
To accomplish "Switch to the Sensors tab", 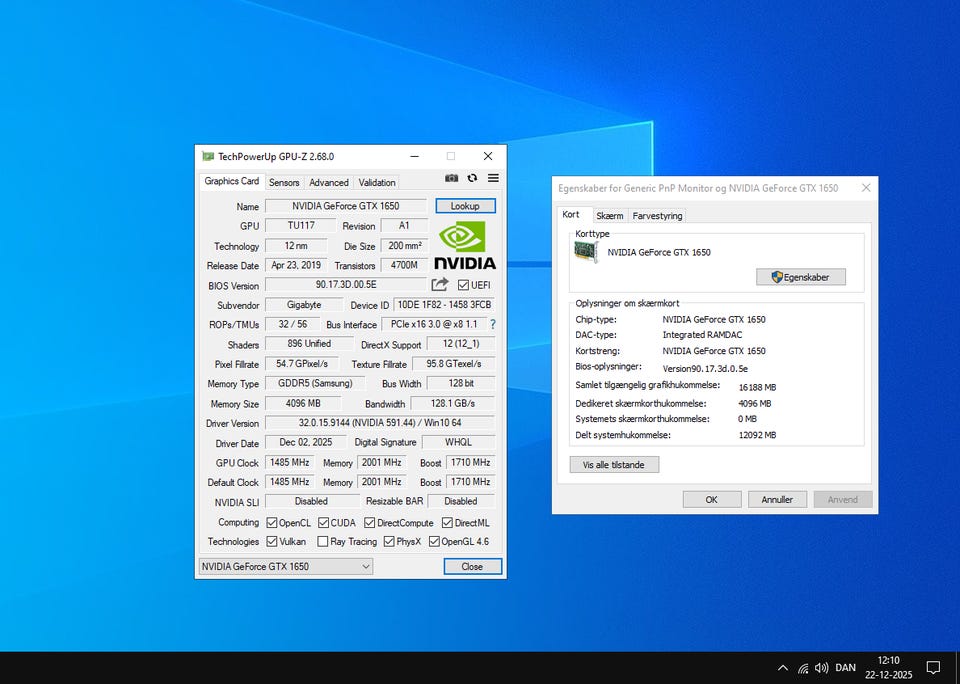I will tap(284, 182).
